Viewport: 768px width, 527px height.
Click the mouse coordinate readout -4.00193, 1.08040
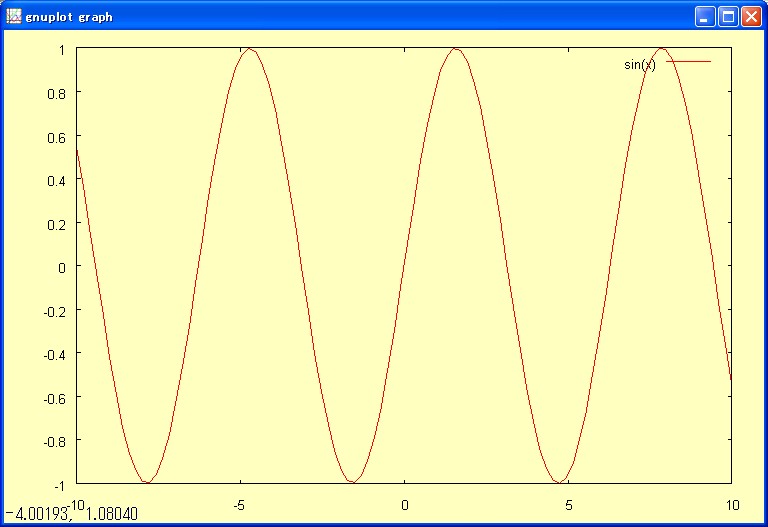[x=72, y=514]
